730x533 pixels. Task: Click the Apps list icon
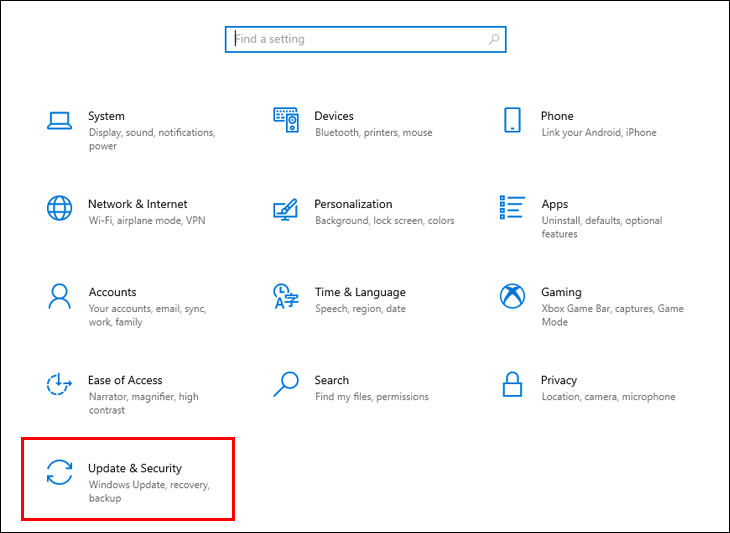tap(512, 208)
